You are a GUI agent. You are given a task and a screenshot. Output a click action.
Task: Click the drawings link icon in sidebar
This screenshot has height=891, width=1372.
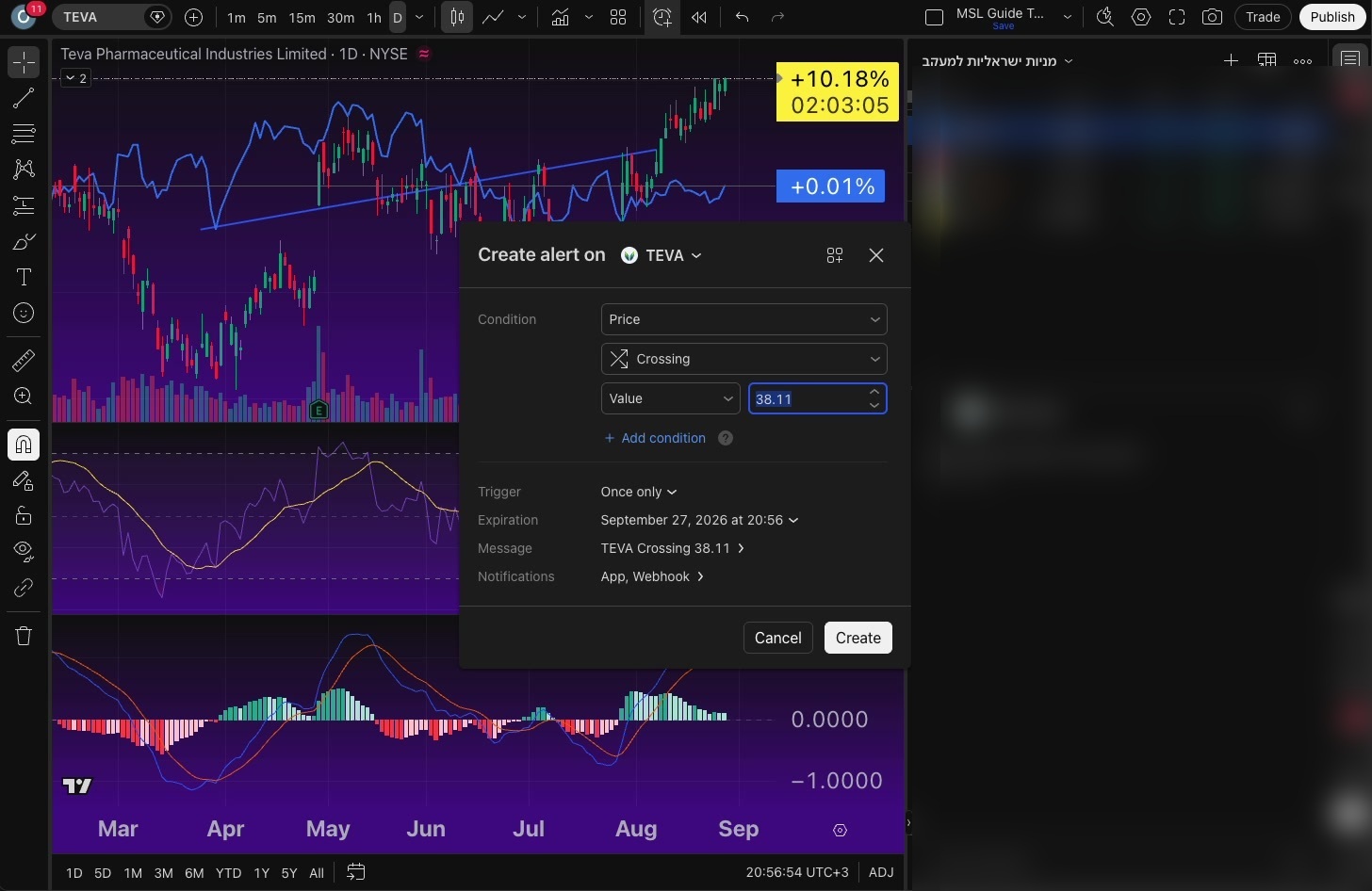pos(24,588)
